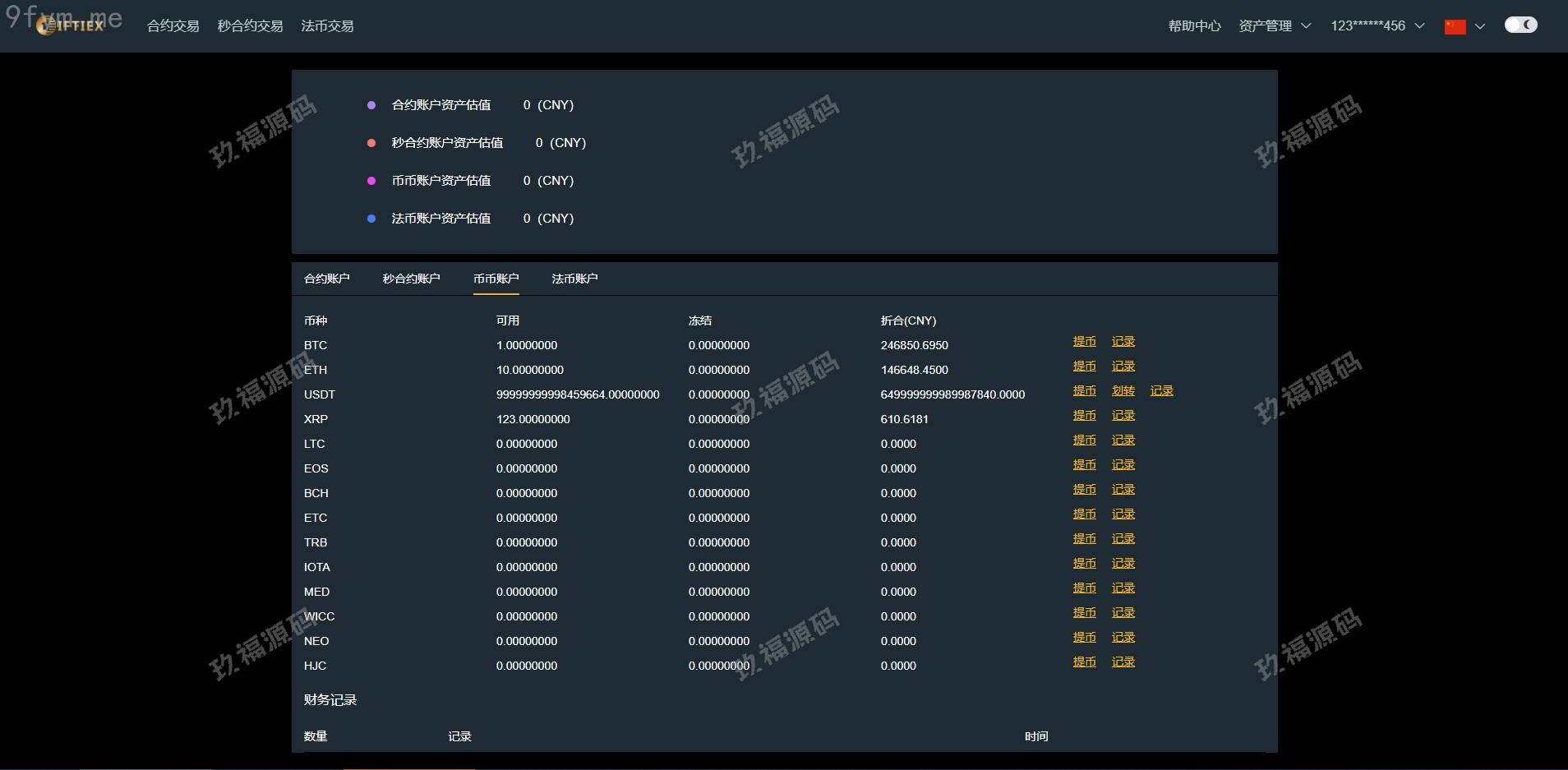Open the 123******456 account dropdown

coord(1377,26)
